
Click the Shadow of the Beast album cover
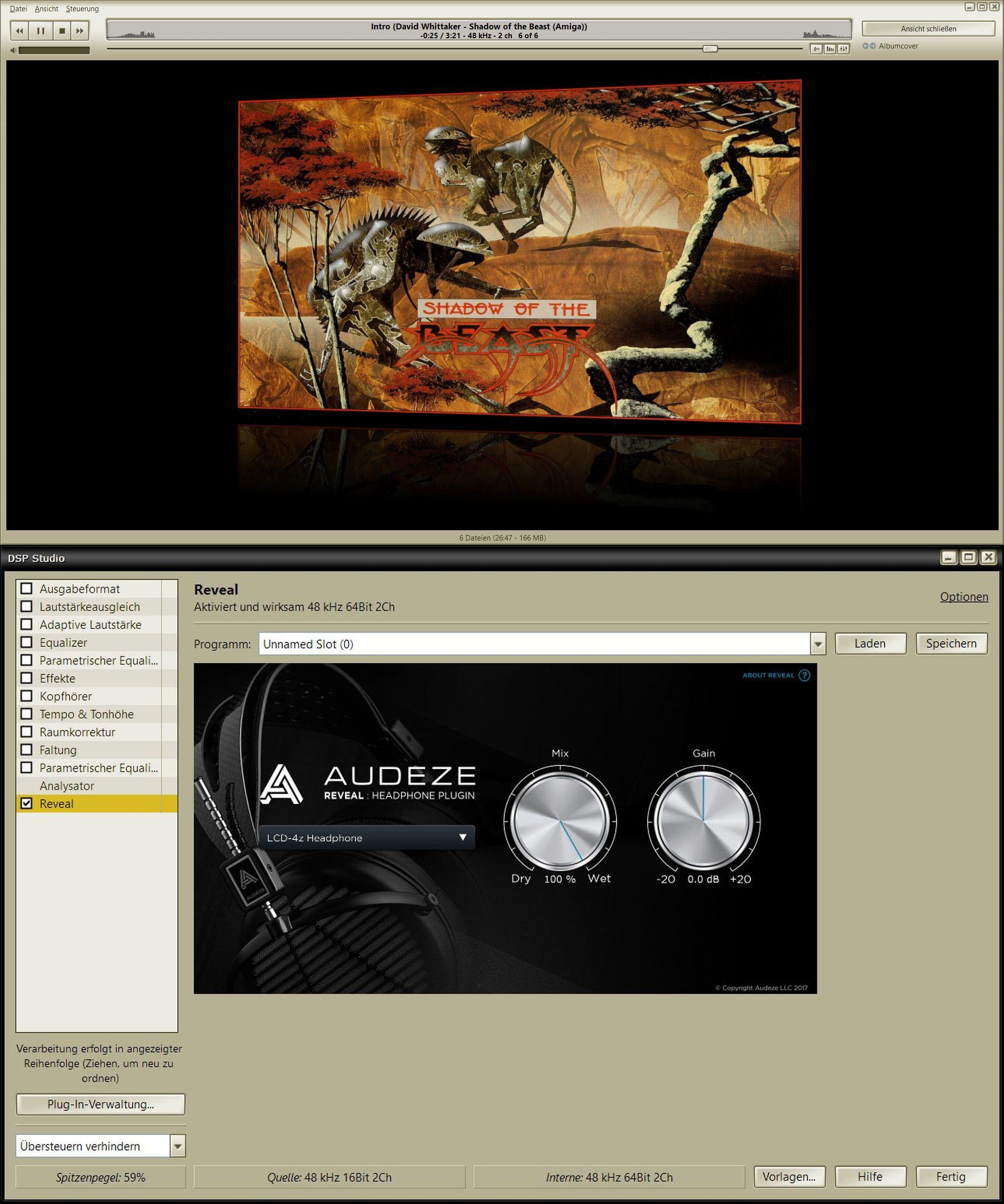tap(520, 251)
